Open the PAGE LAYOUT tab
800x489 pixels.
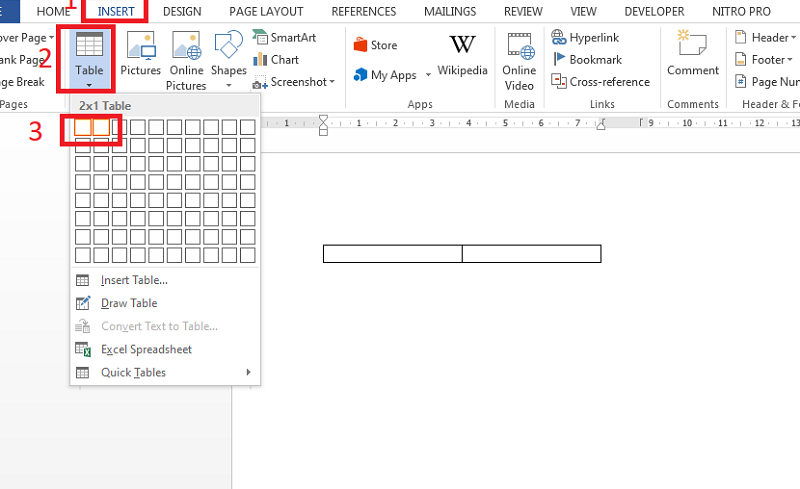pos(266,11)
